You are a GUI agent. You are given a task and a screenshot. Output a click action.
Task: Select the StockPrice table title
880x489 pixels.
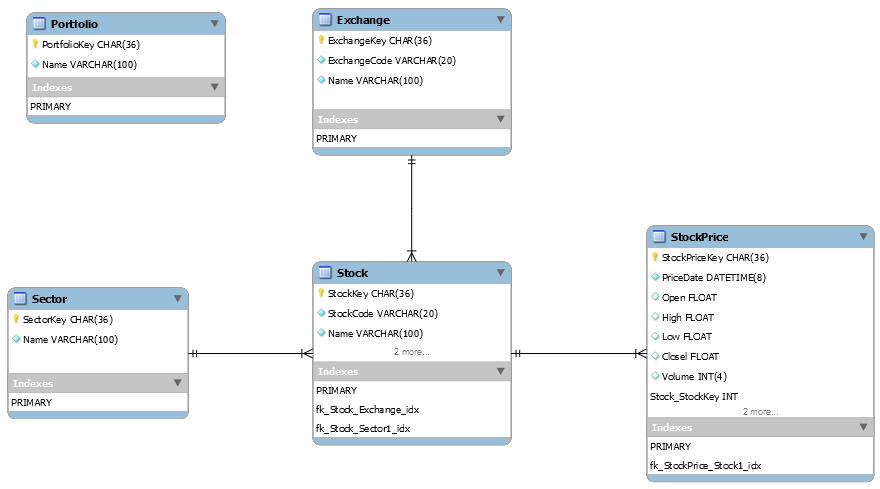coord(699,237)
